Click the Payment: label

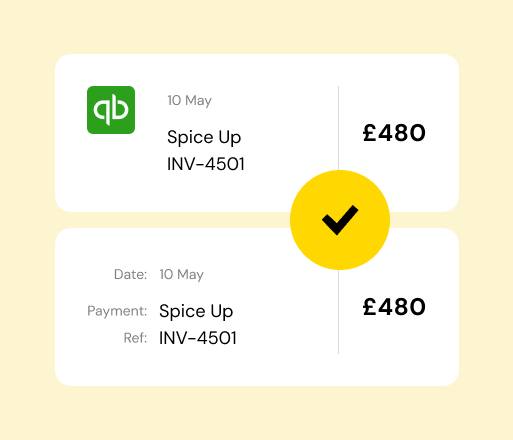117,311
